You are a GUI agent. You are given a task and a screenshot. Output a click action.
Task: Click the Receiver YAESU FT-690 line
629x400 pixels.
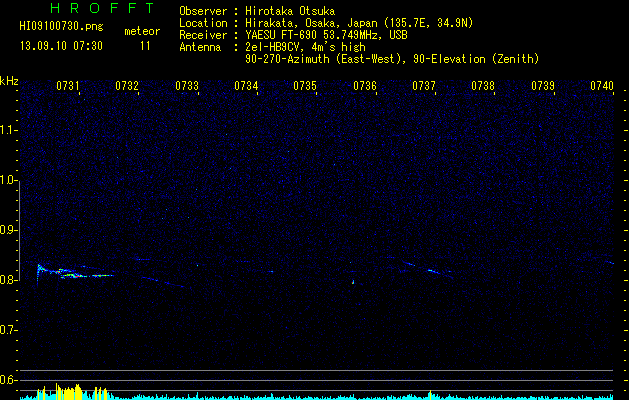(x=293, y=35)
